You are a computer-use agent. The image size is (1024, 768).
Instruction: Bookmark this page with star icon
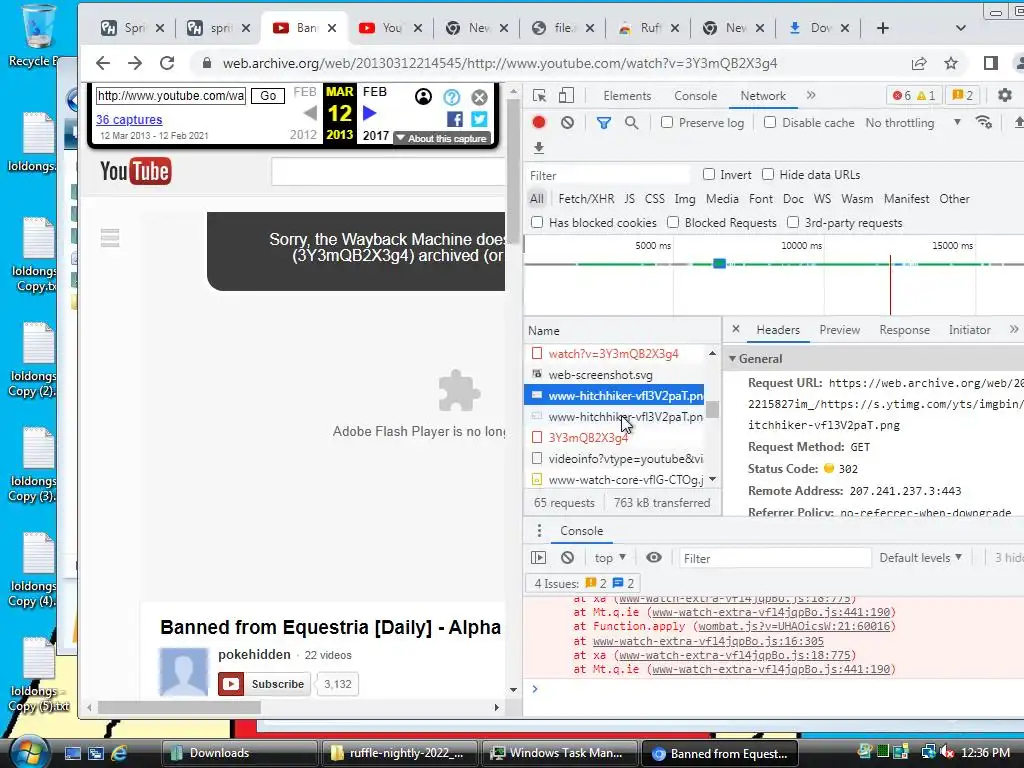tap(951, 63)
